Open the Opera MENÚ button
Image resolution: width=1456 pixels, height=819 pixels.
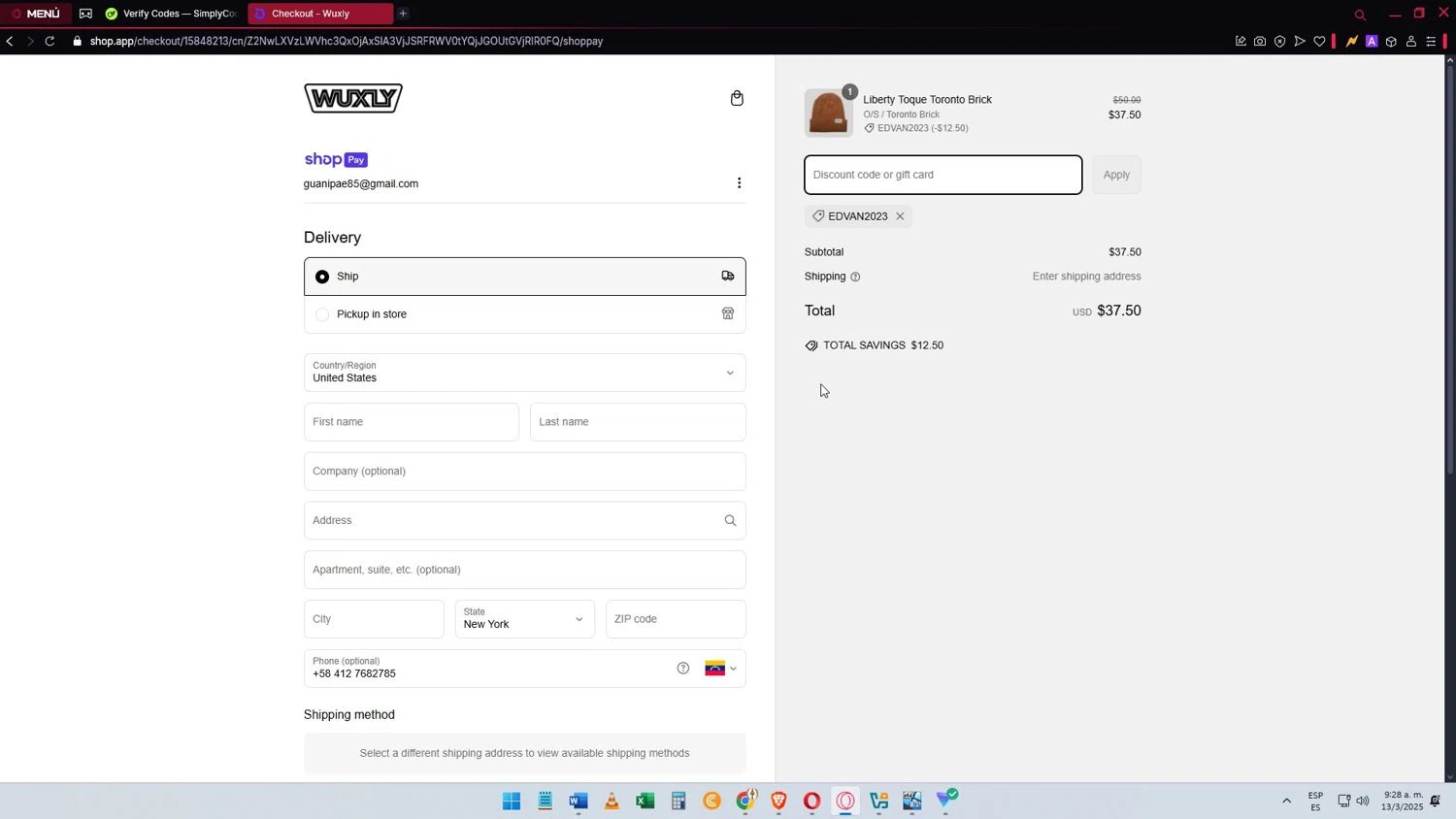pyautogui.click(x=36, y=14)
